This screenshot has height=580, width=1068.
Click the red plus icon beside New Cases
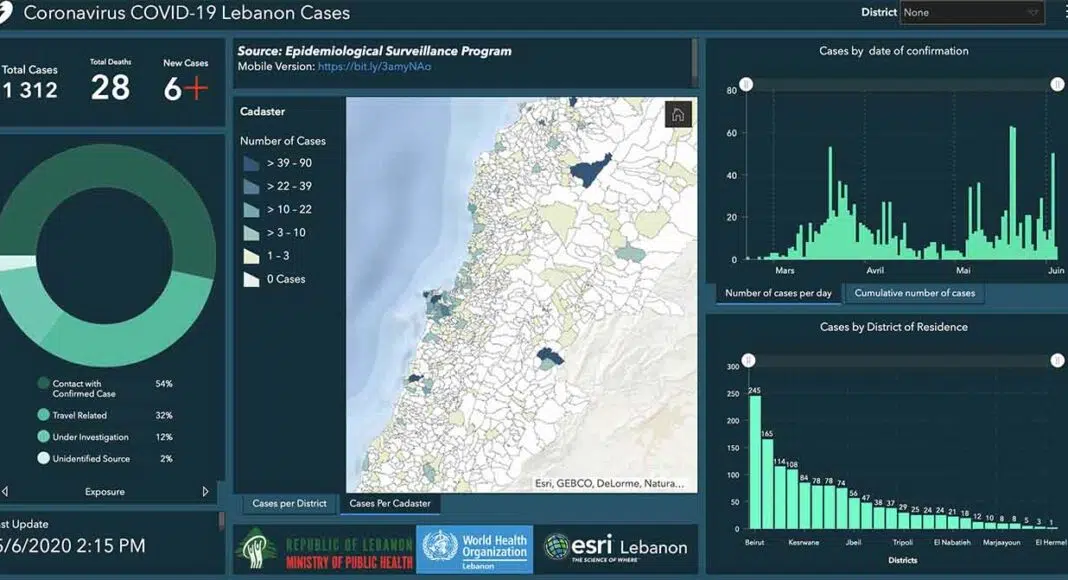coord(196,89)
